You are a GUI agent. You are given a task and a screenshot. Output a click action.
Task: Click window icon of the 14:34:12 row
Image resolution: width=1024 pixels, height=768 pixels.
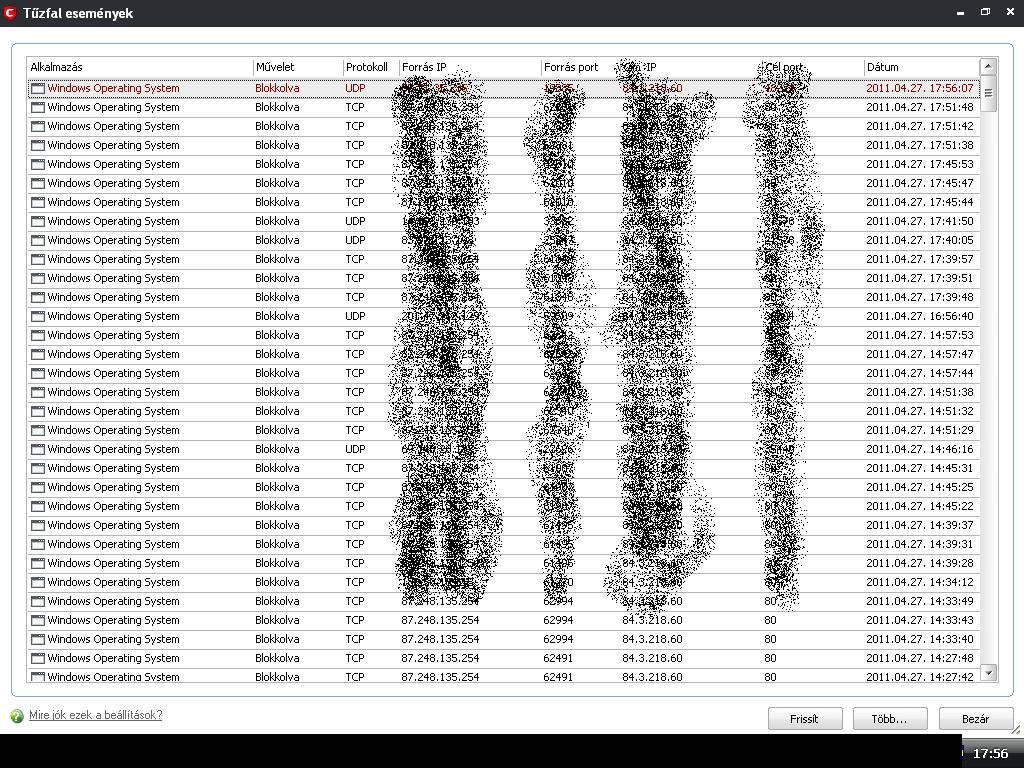pyautogui.click(x=38, y=582)
